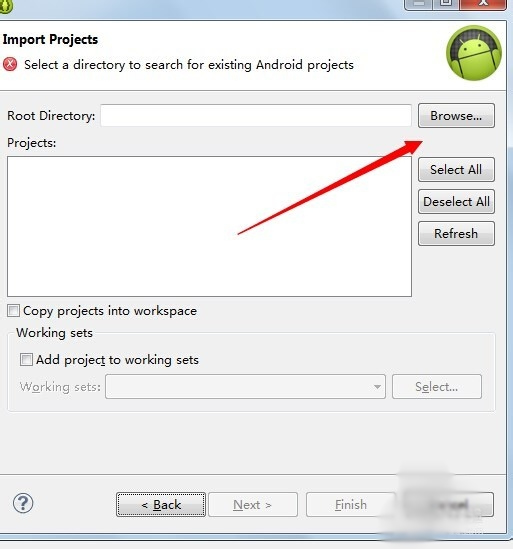Minimize the Import Projects window
Viewport: 513px width, 549px height.
pyautogui.click(x=419, y=4)
